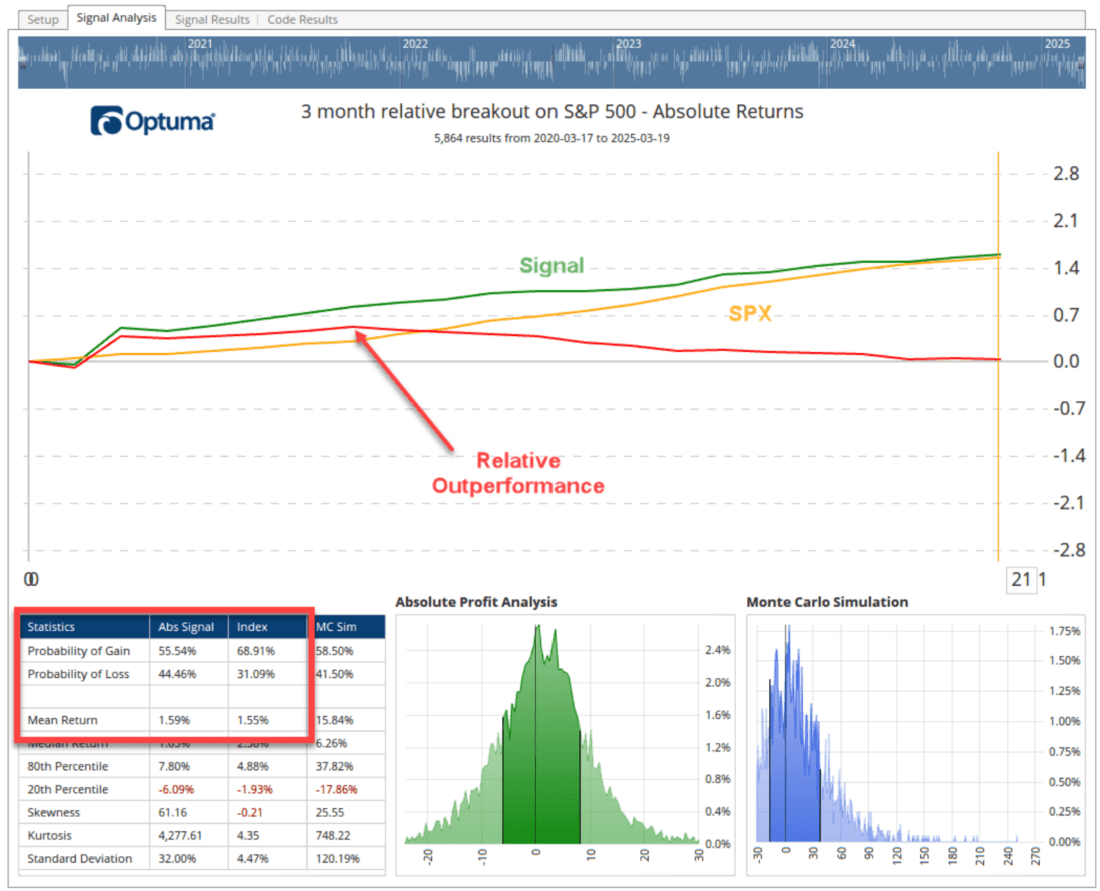Click the 25.55 MC Sim Skewness value
Viewport: 1100px width, 891px height.
pyautogui.click(x=330, y=812)
